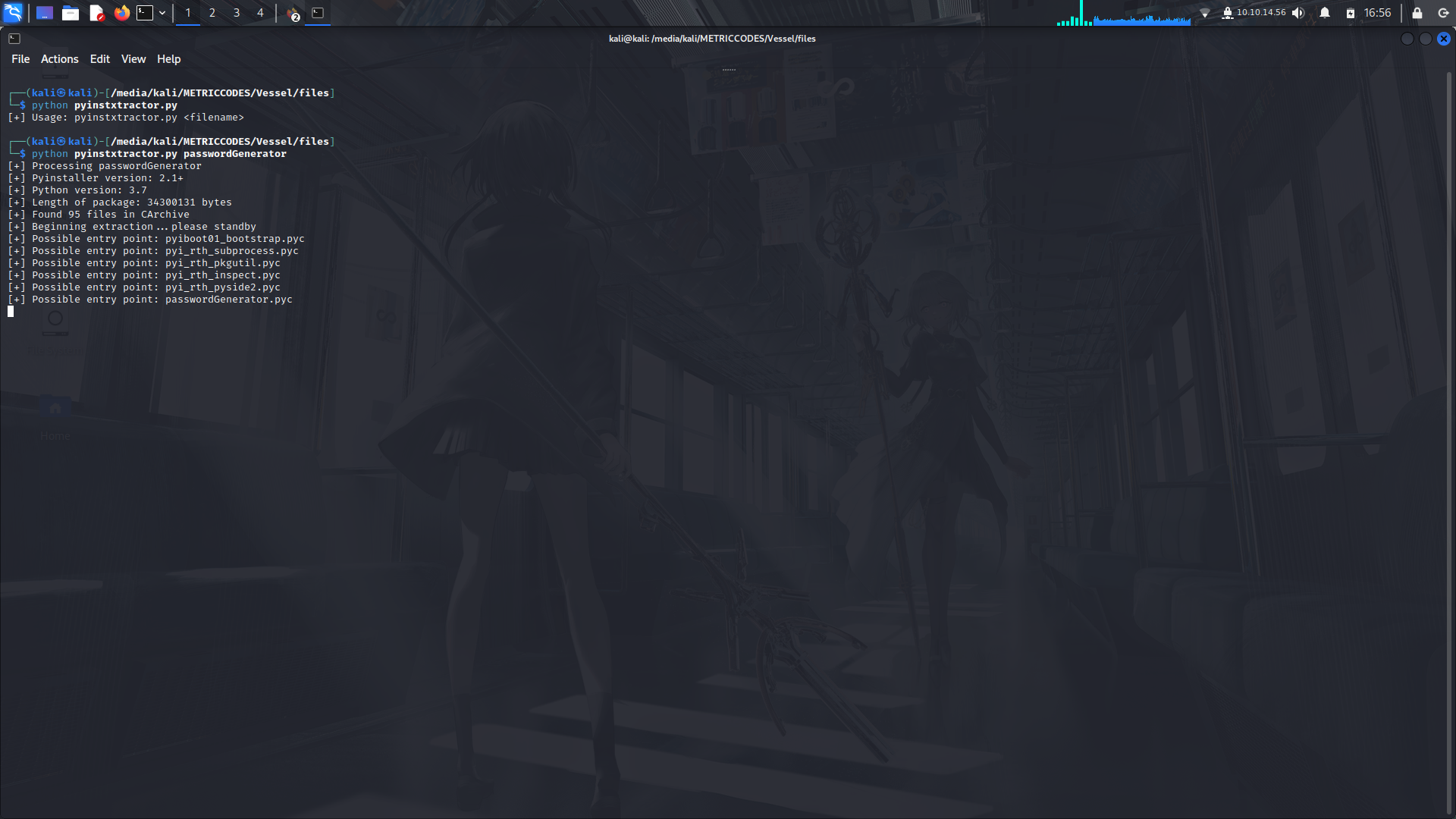This screenshot has height=819, width=1456.
Task: Open the file manager from the taskbar
Action: coord(71,13)
